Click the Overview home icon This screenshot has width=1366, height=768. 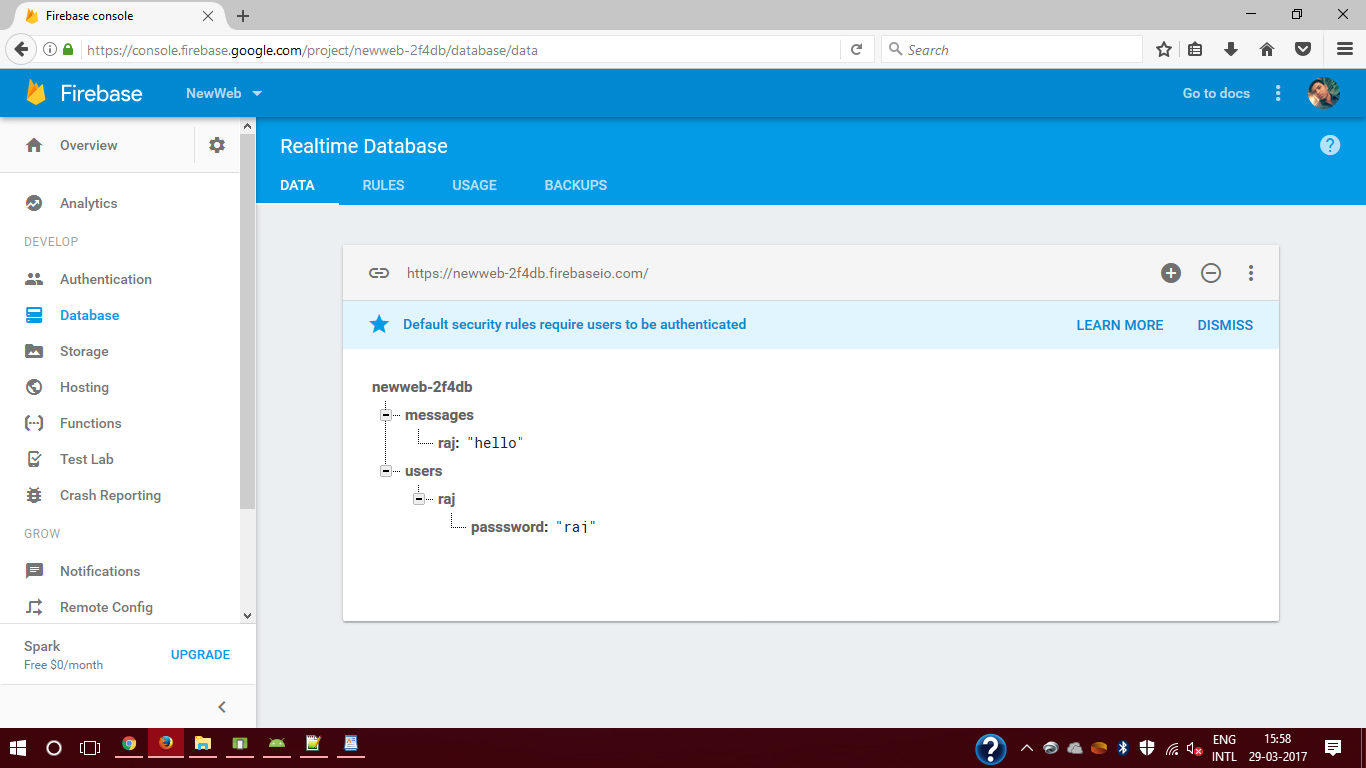coord(34,145)
